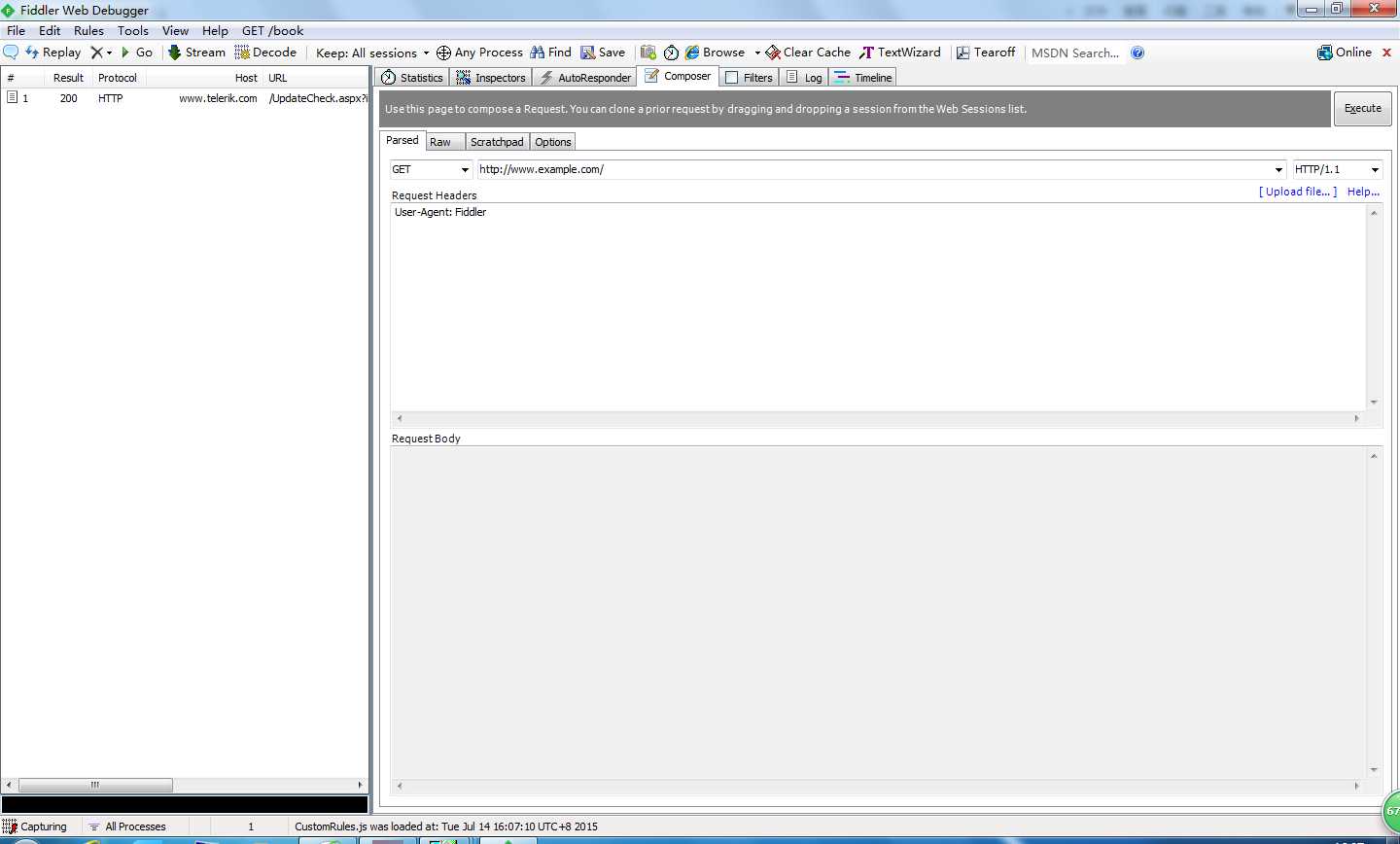Select session 1 www.telerik.com row

185,98
